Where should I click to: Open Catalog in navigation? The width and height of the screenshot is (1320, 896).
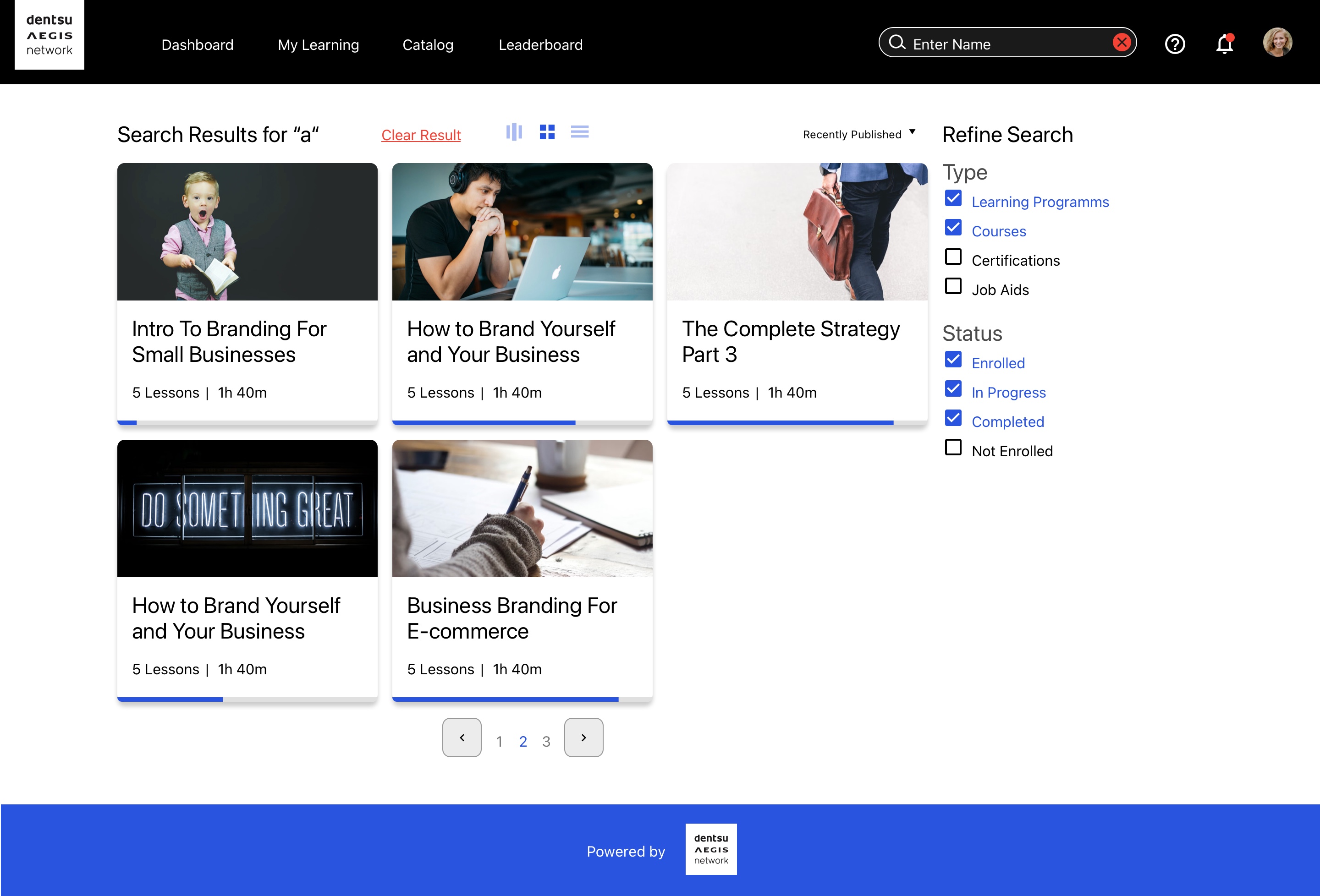[428, 45]
